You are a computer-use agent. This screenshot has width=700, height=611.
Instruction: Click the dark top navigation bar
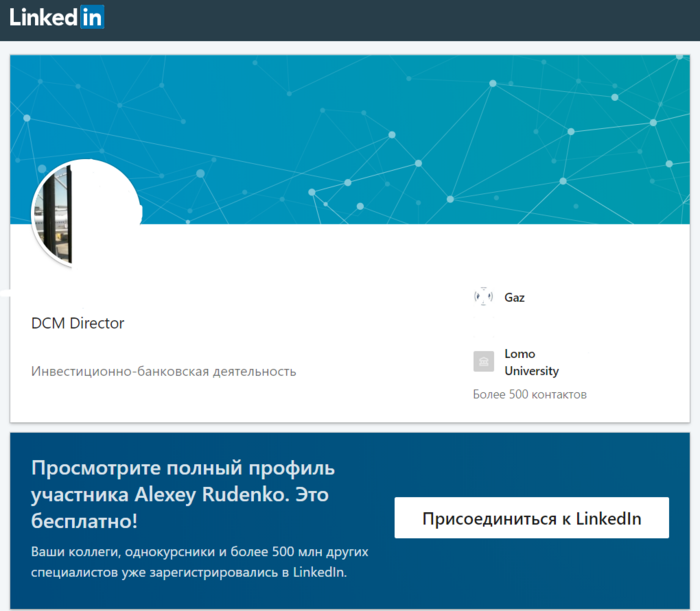(x=400, y=18)
